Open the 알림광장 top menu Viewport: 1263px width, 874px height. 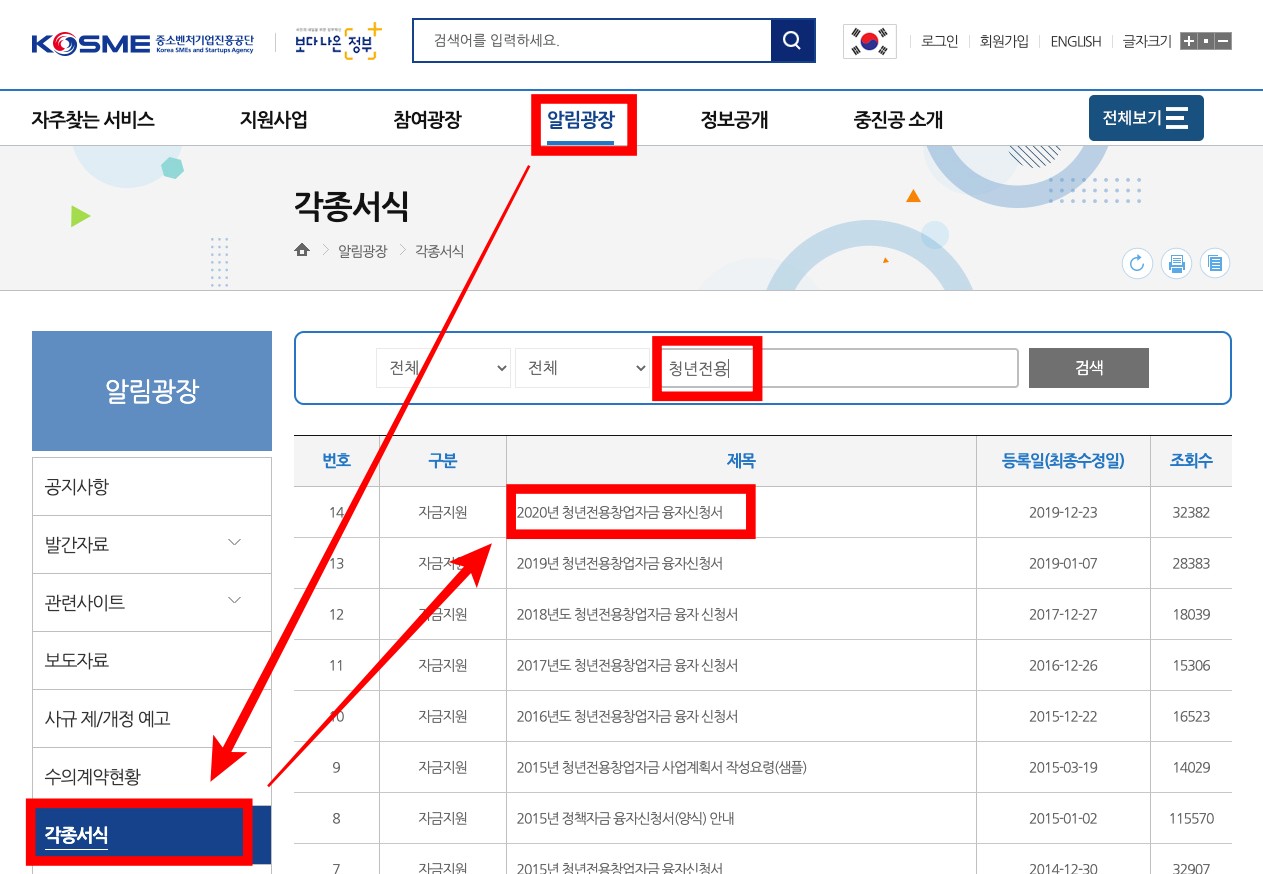(x=580, y=120)
